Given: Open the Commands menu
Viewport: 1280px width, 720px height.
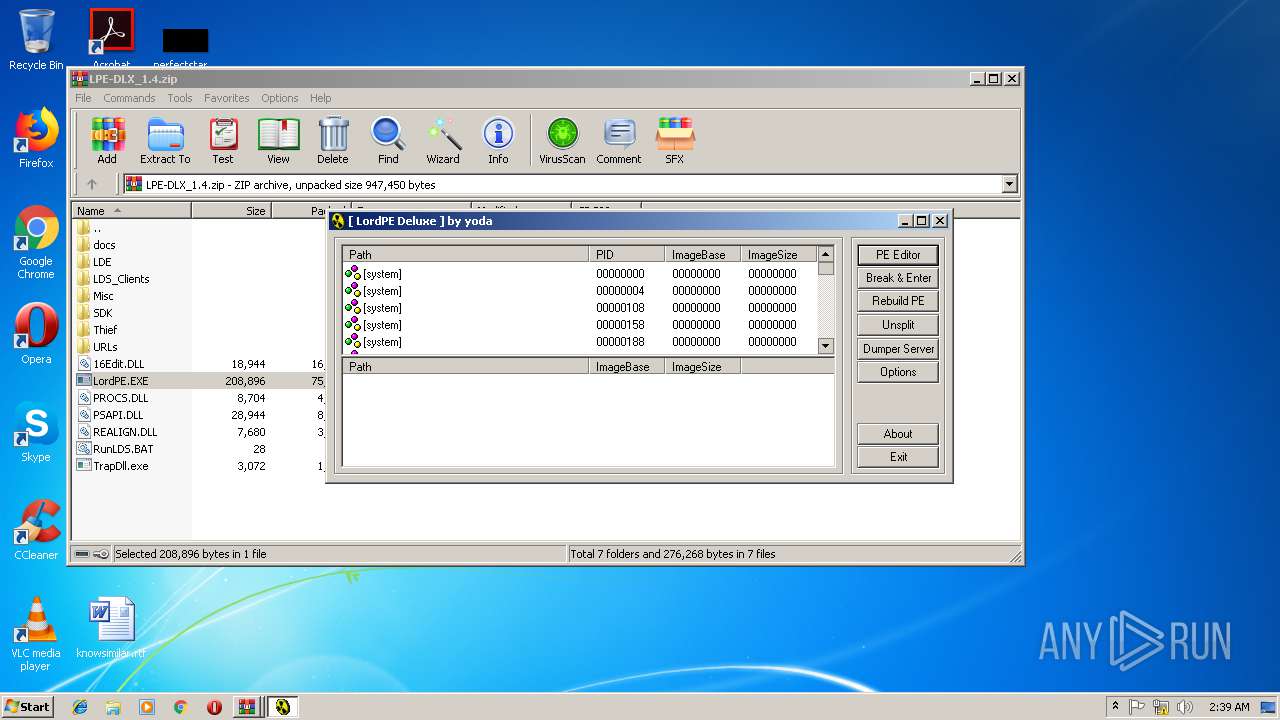Looking at the screenshot, I should [x=129, y=98].
